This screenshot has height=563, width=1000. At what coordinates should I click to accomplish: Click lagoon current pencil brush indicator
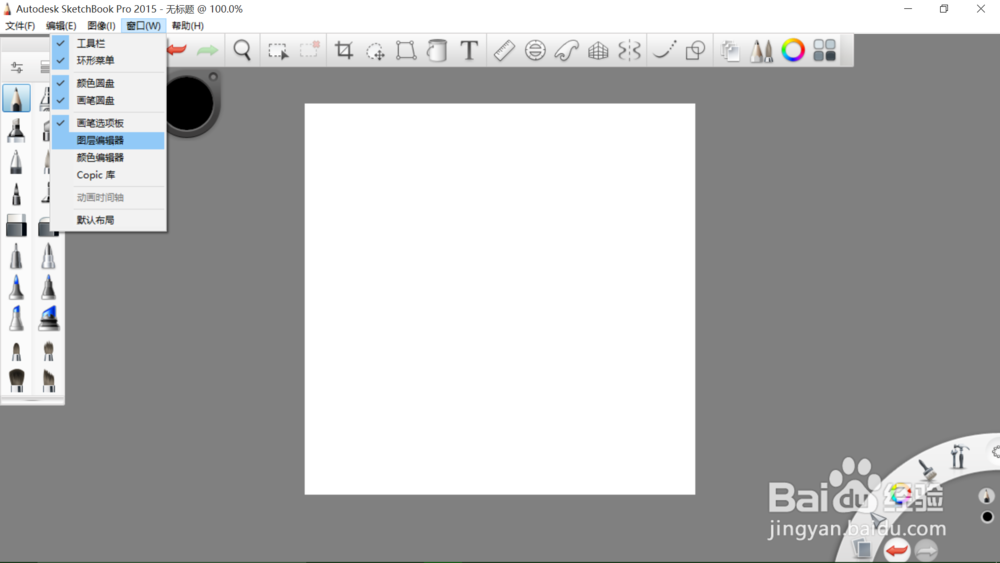(987, 496)
